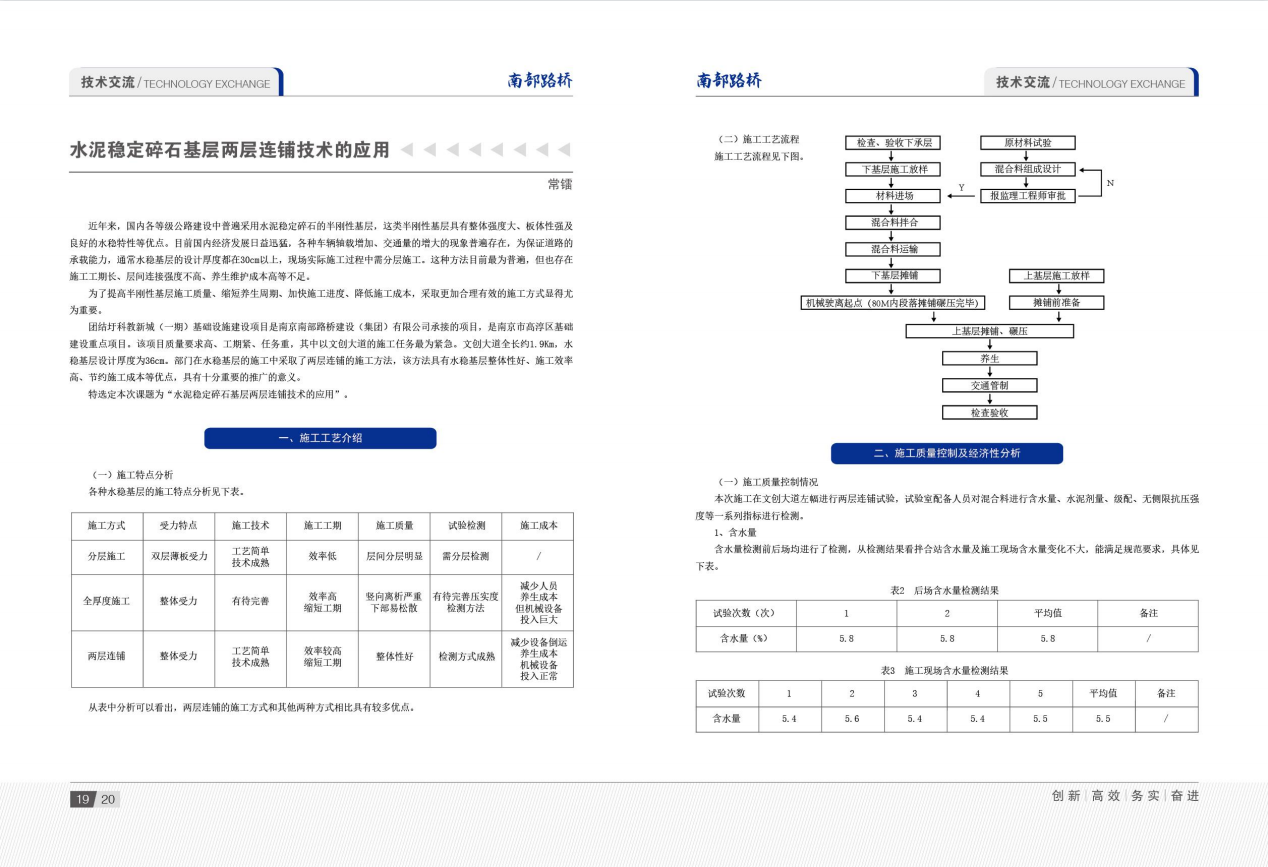Click the 双层薄板受力 table cell
This screenshot has width=1268, height=867.
(178, 556)
